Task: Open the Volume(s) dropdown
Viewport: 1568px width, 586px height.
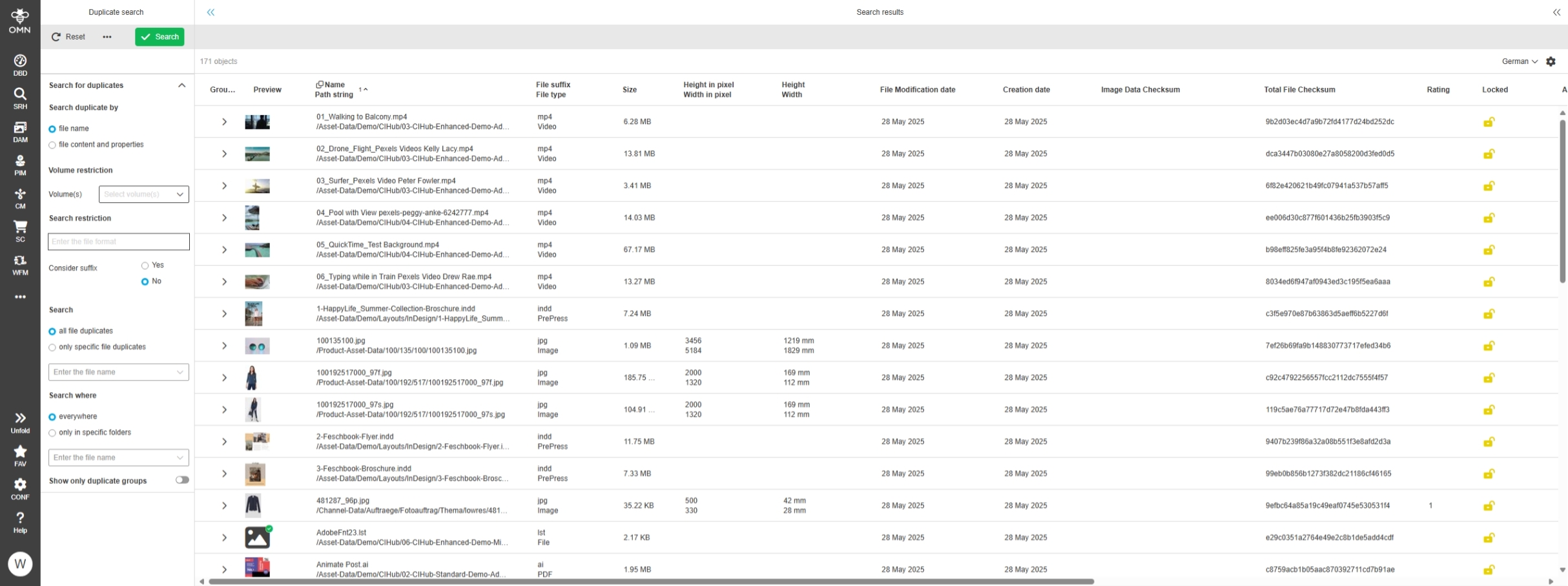Action: pyautogui.click(x=143, y=194)
